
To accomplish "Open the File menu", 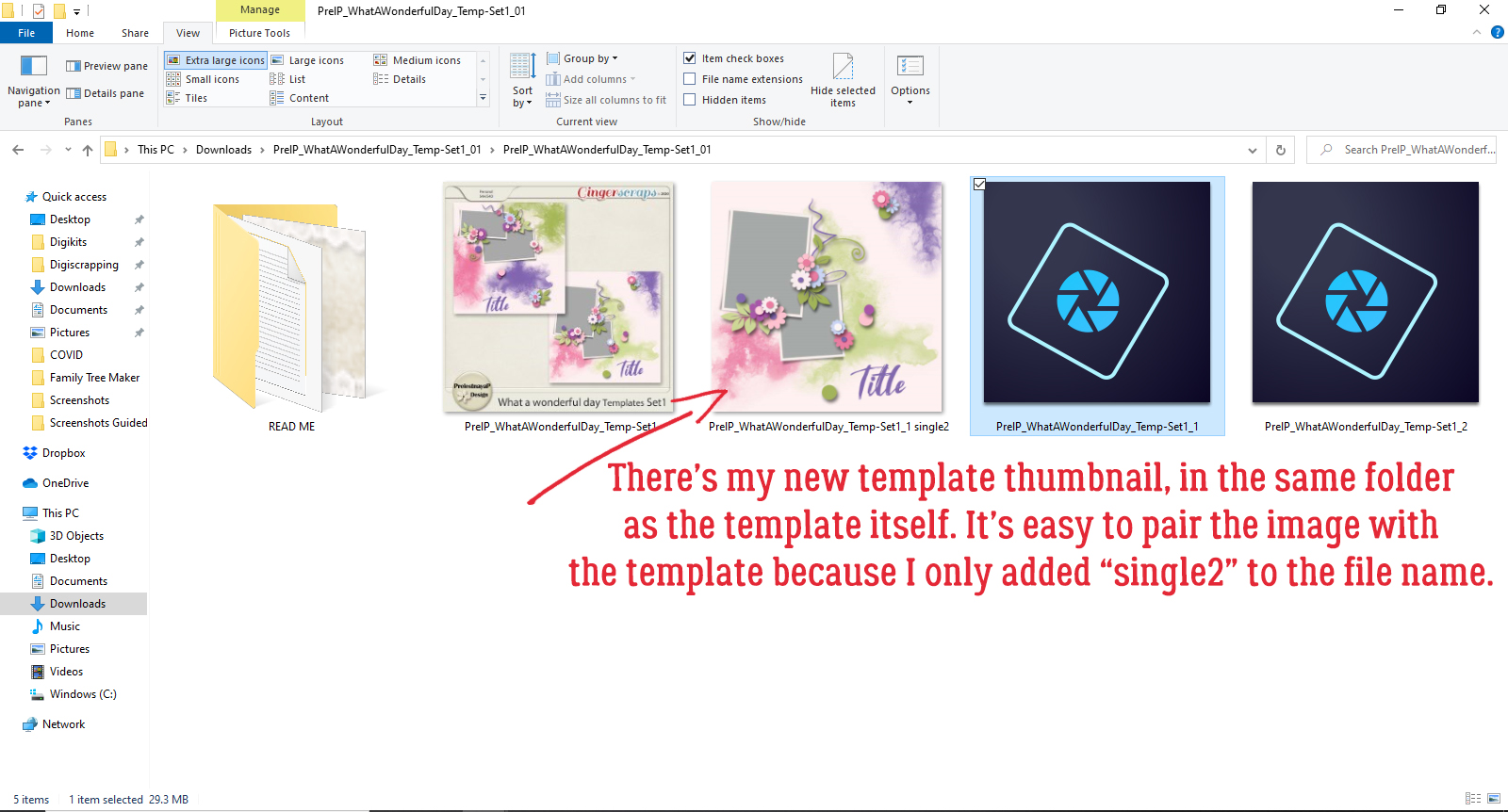I will coord(26,33).
